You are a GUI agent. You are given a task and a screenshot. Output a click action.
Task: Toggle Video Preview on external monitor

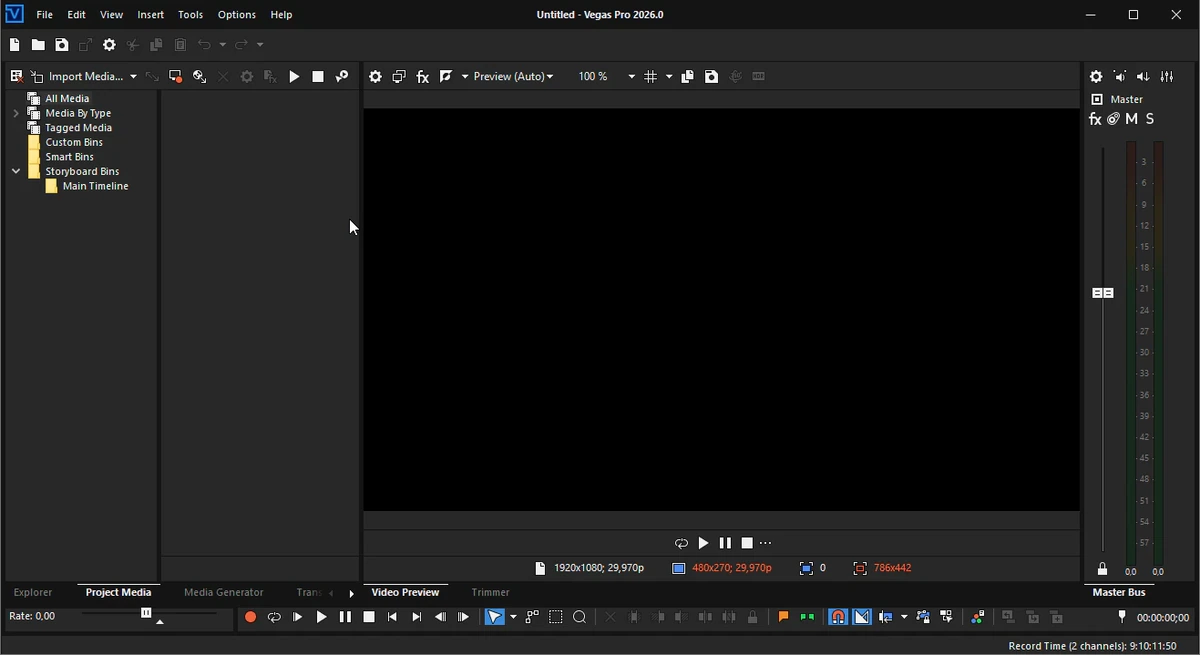point(399,77)
